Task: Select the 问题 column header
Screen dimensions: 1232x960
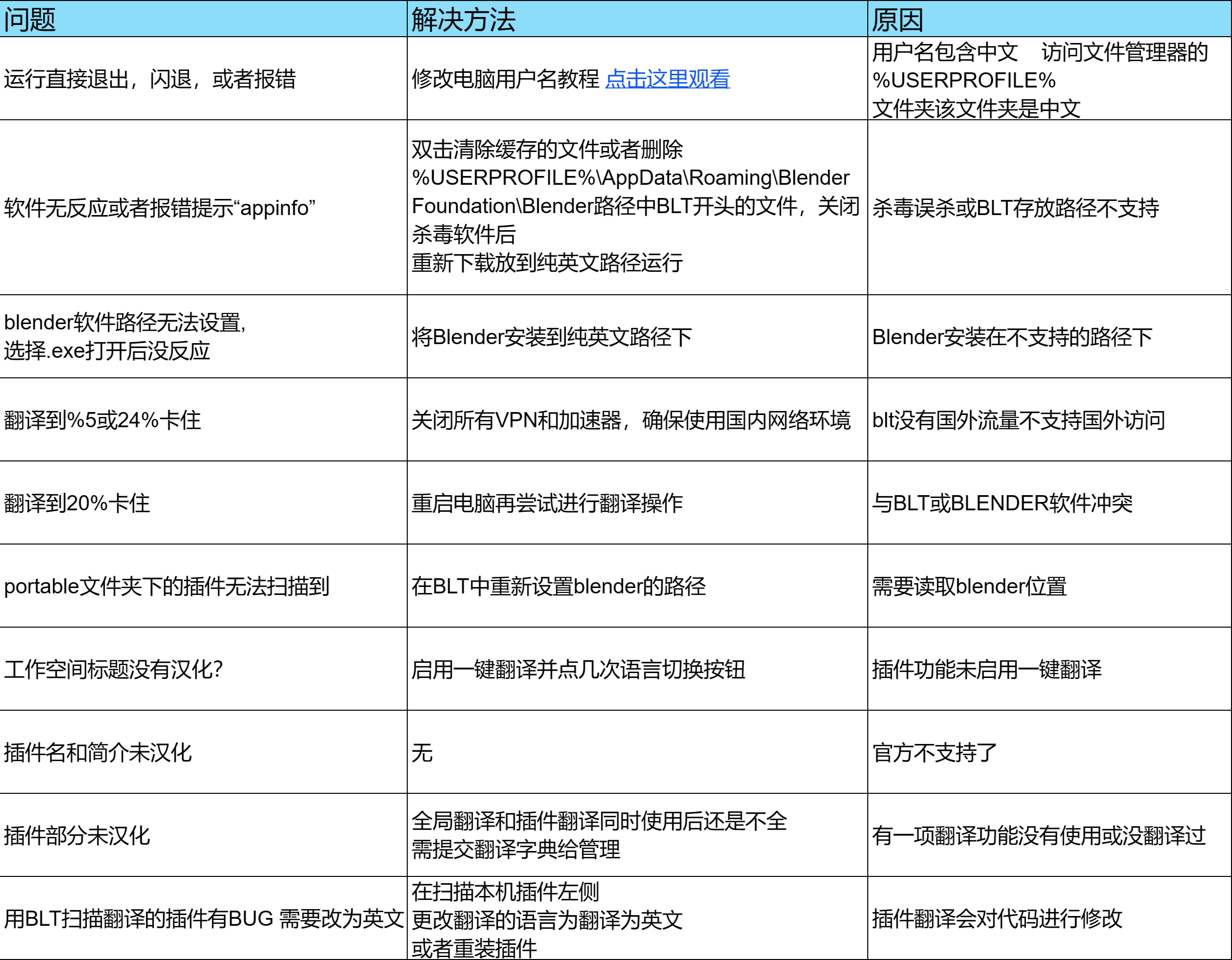Action: coord(203,19)
